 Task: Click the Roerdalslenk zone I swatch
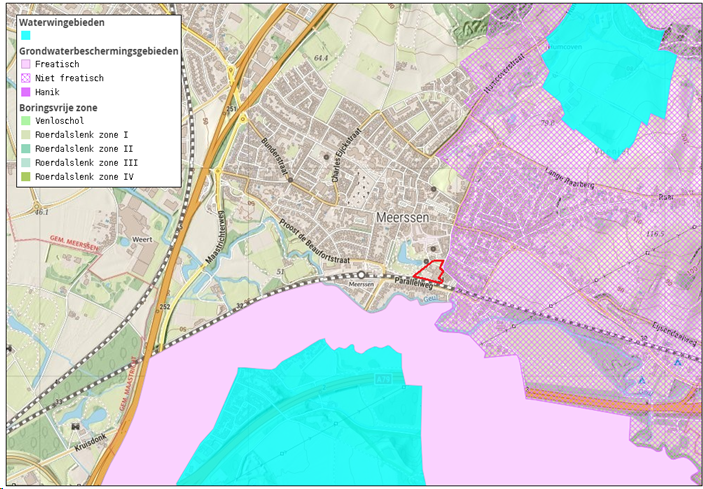click(26, 134)
